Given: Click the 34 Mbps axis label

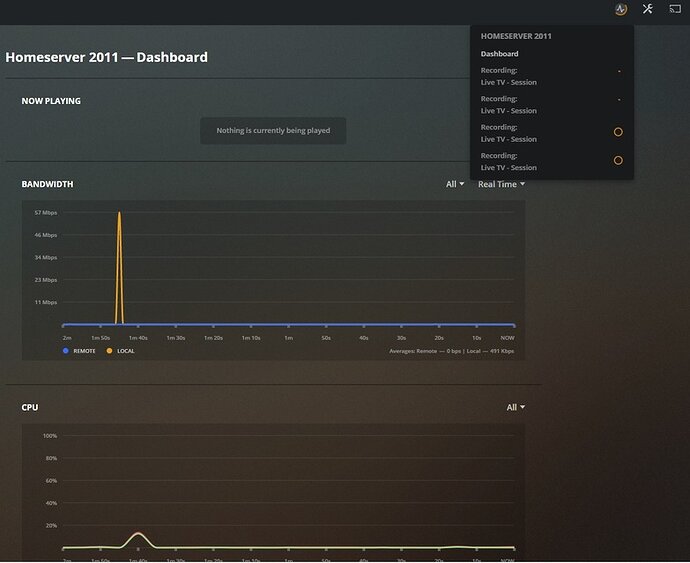Looking at the screenshot, I should (x=46, y=258).
